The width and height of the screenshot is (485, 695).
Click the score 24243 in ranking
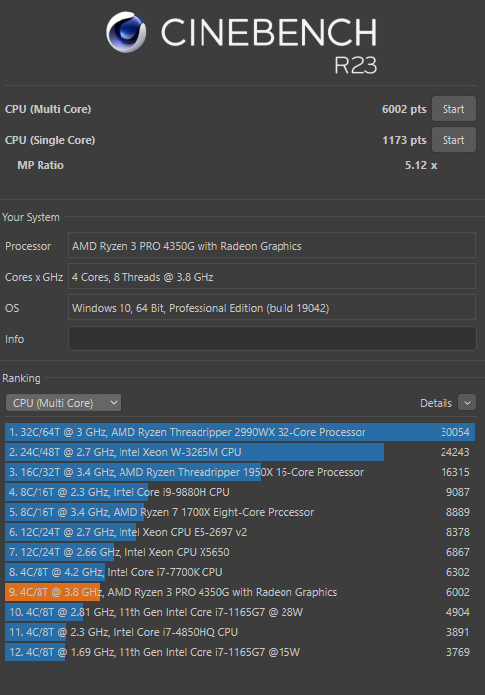tap(455, 452)
